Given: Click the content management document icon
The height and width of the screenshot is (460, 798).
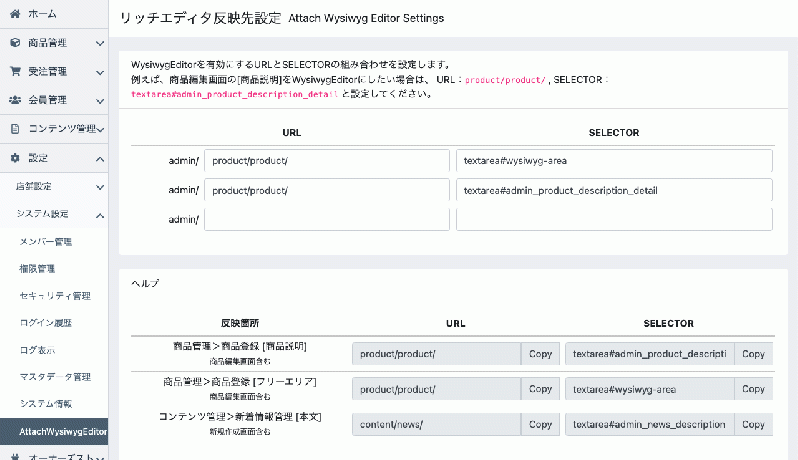Looking at the screenshot, I should pyautogui.click(x=15, y=129).
